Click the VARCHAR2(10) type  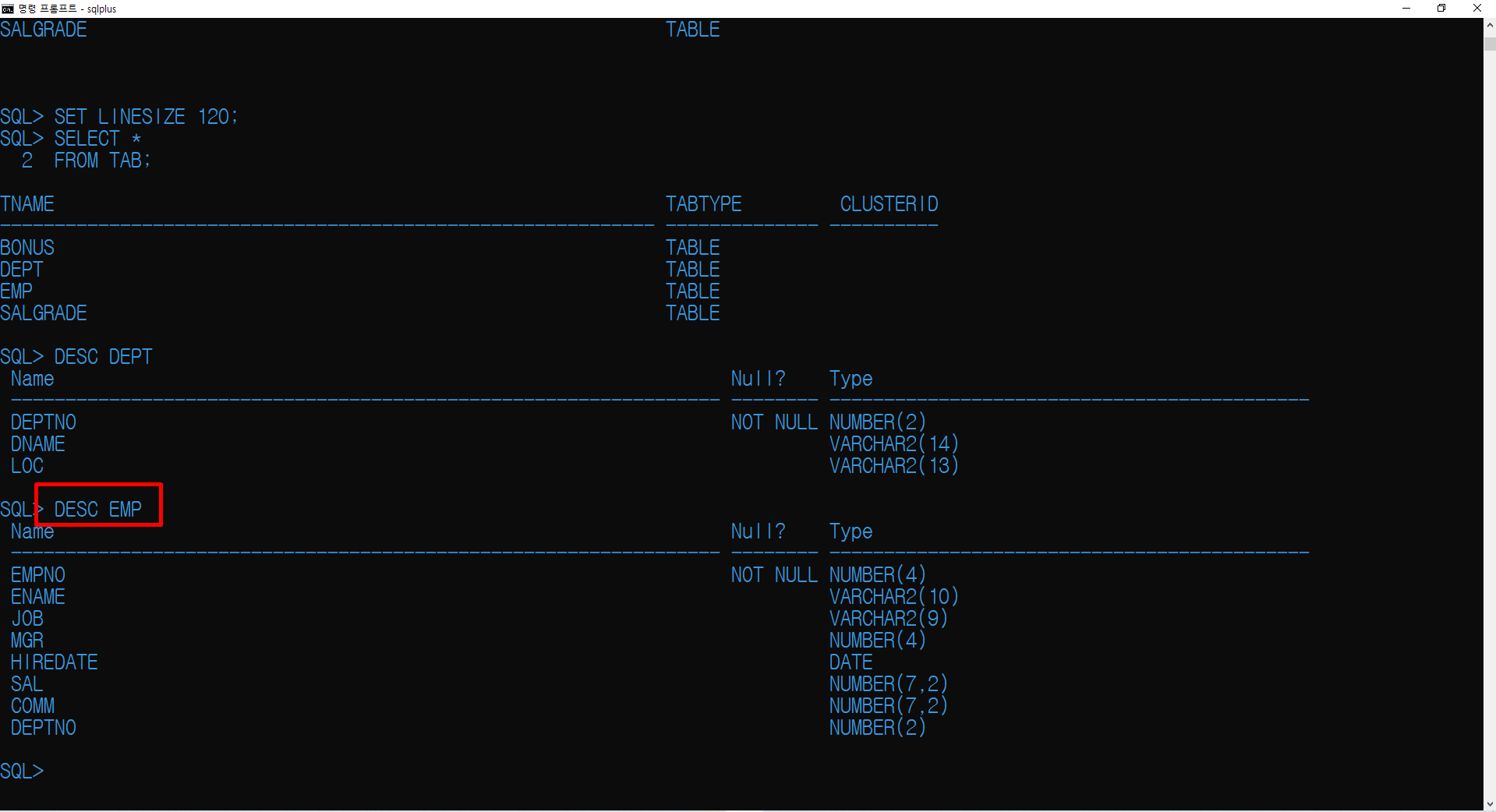point(894,597)
